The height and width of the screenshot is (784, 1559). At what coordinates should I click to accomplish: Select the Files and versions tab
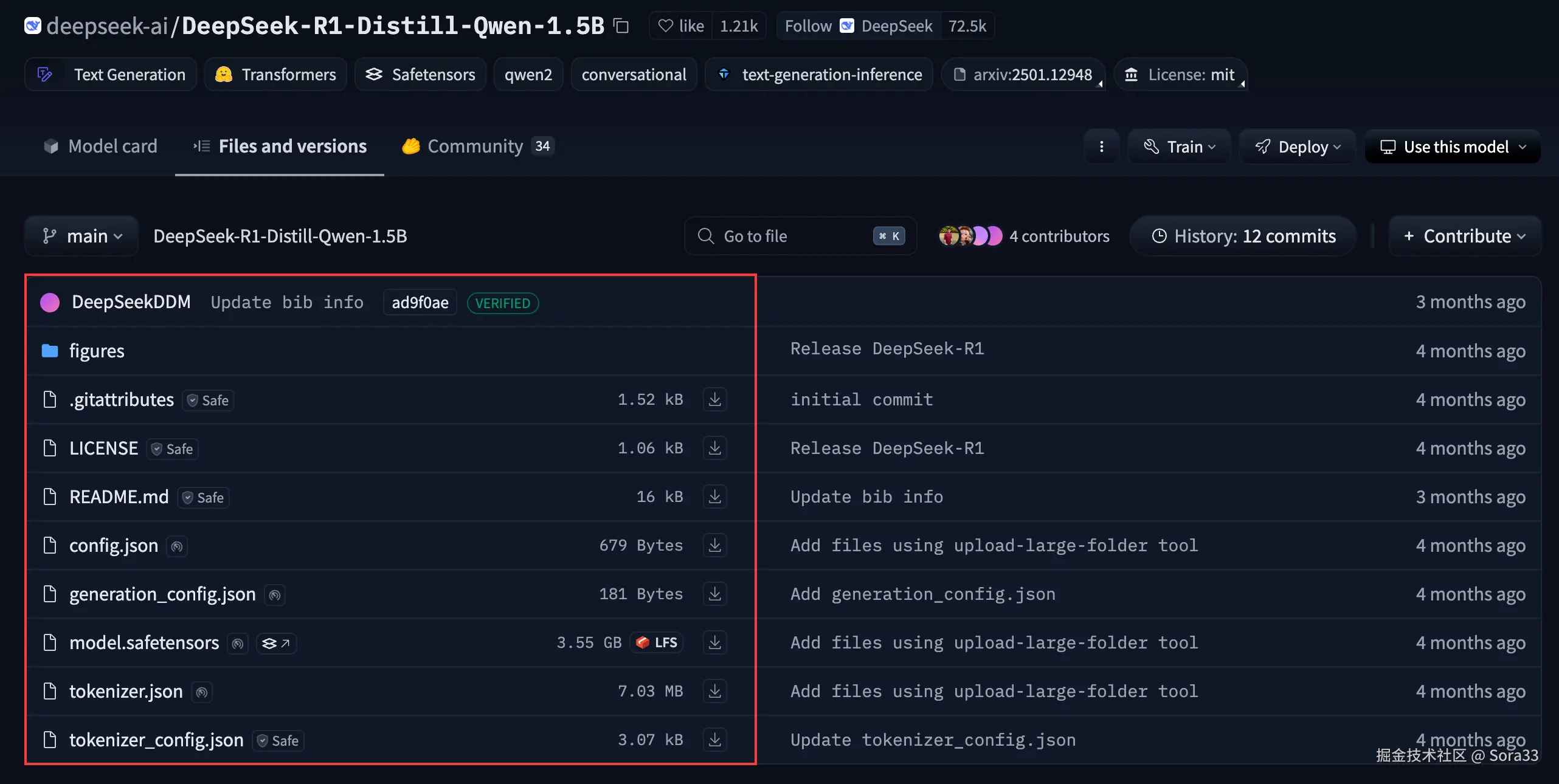(280, 146)
